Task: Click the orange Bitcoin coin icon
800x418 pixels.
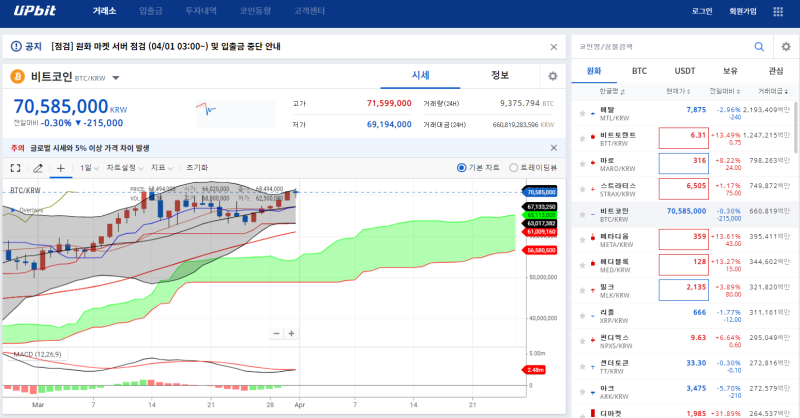Action: [17, 77]
